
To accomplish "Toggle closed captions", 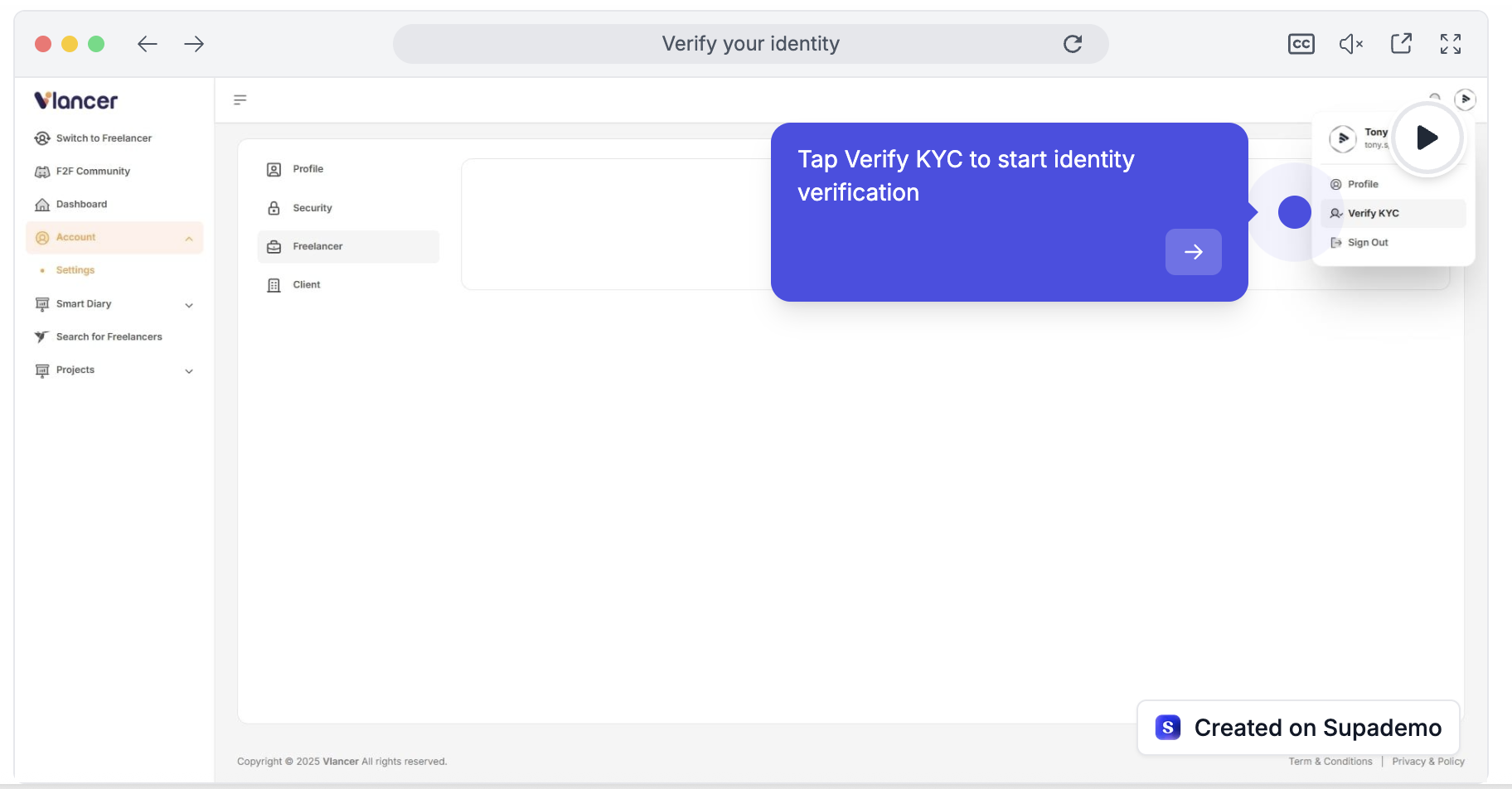I will click(1301, 43).
